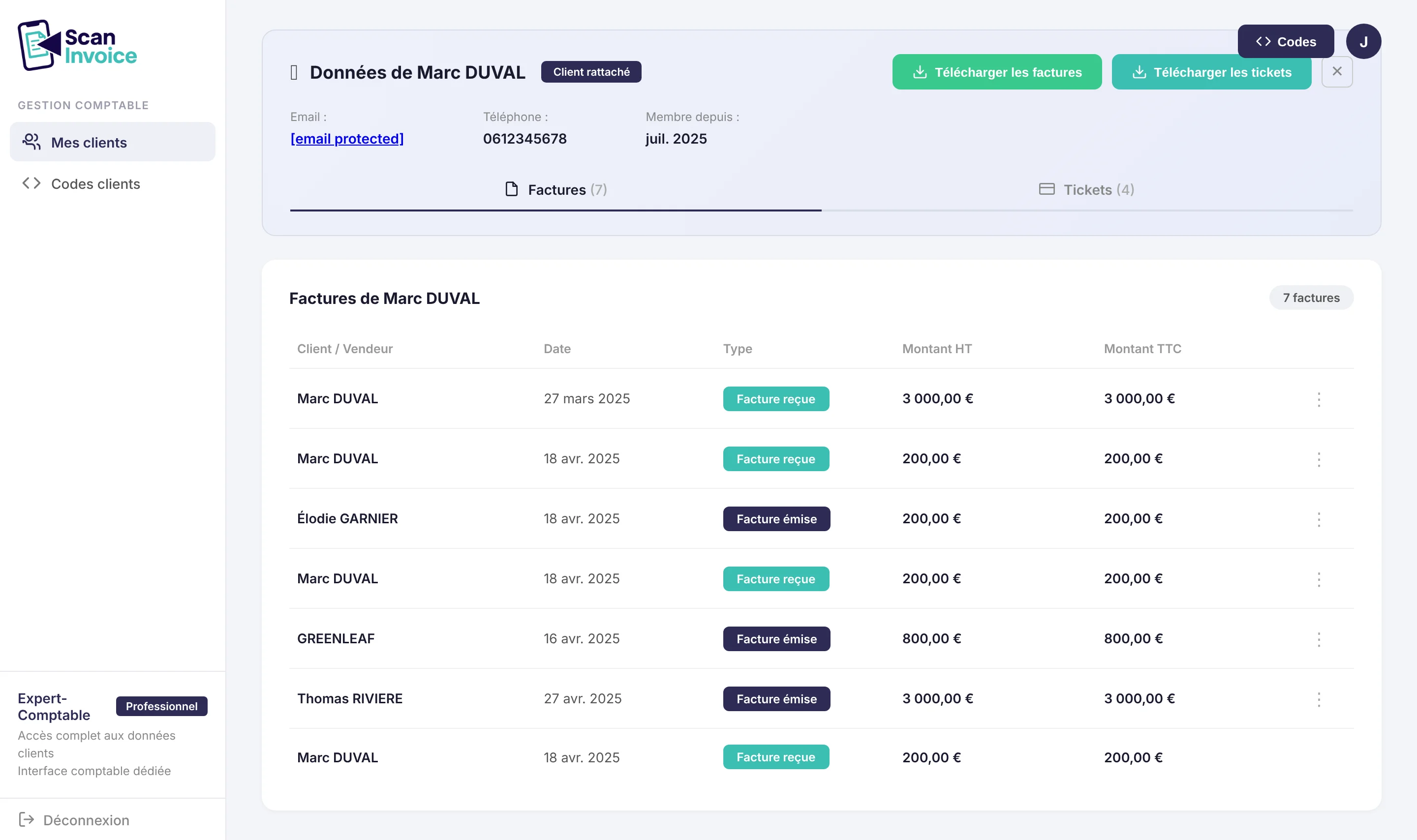Screen dimensions: 1417x840
Task: Click the document icon beside Factures tab
Action: pos(512,189)
